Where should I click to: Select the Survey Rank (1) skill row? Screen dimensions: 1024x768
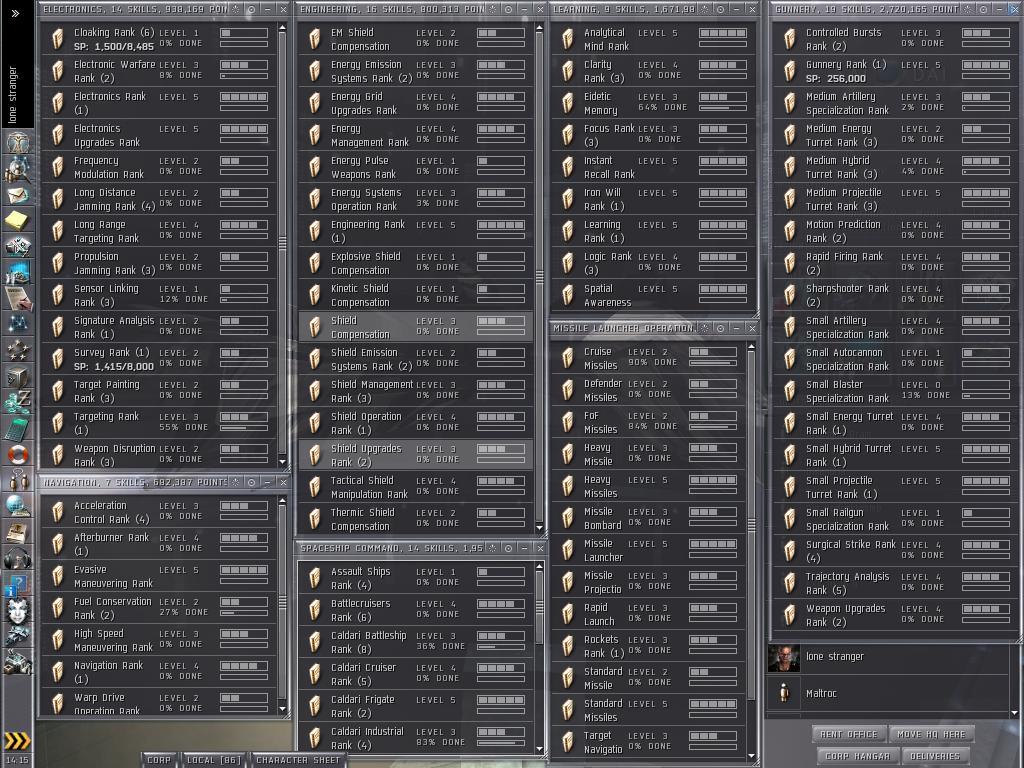159,359
